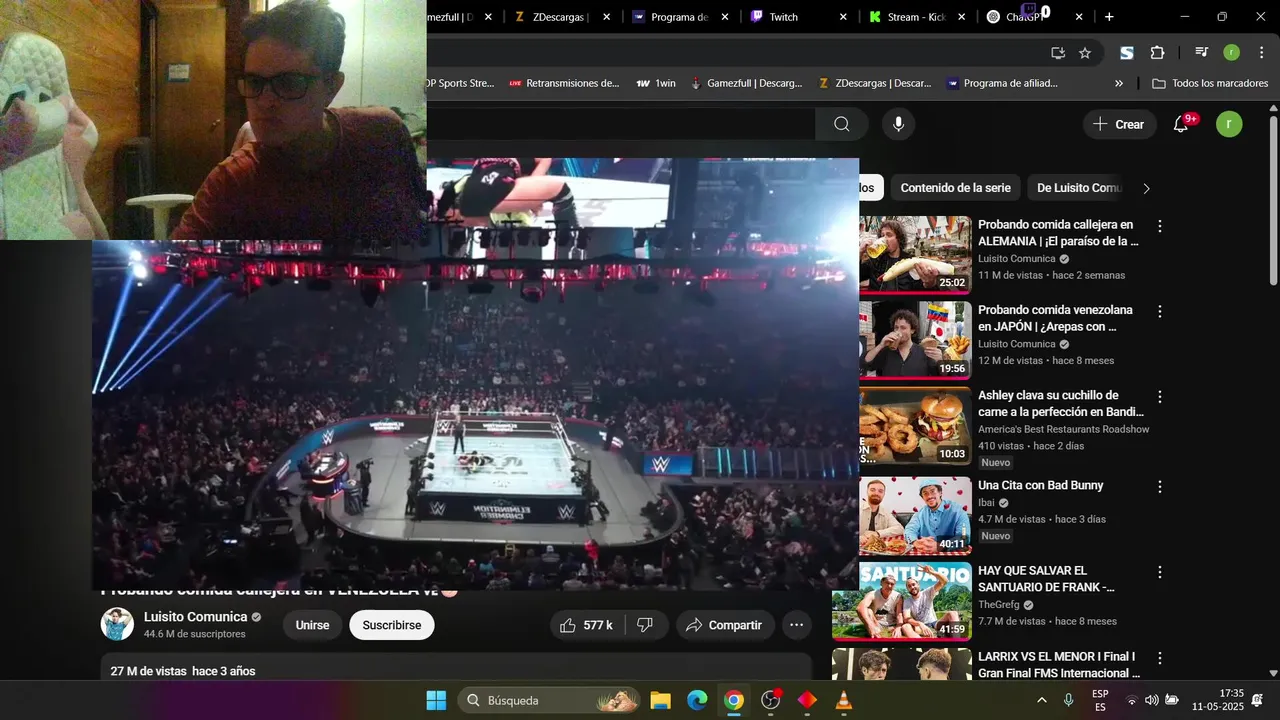The image size is (1280, 720).
Task: Open more actions menu under the video
Action: point(797,625)
